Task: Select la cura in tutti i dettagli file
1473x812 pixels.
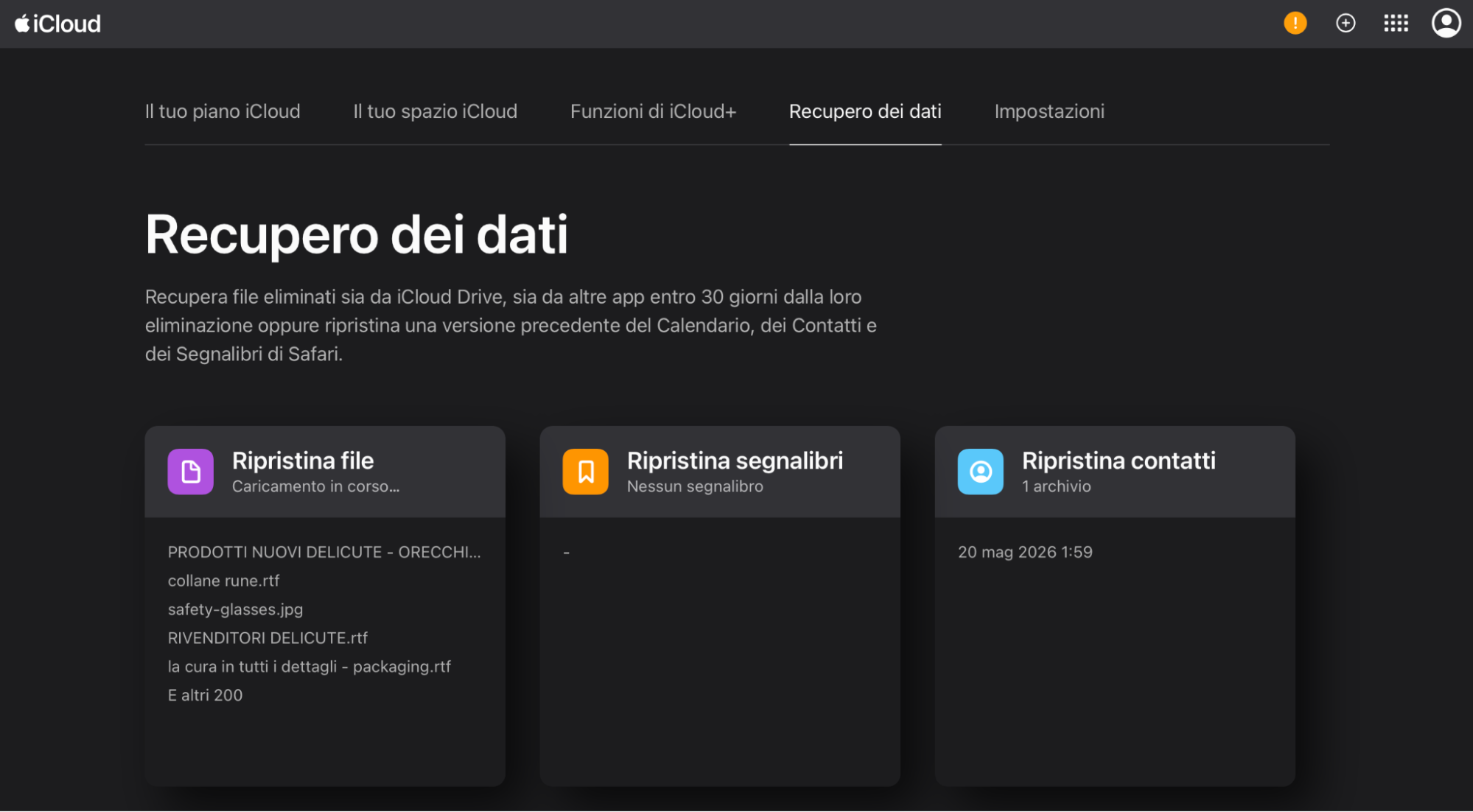Action: coord(309,667)
